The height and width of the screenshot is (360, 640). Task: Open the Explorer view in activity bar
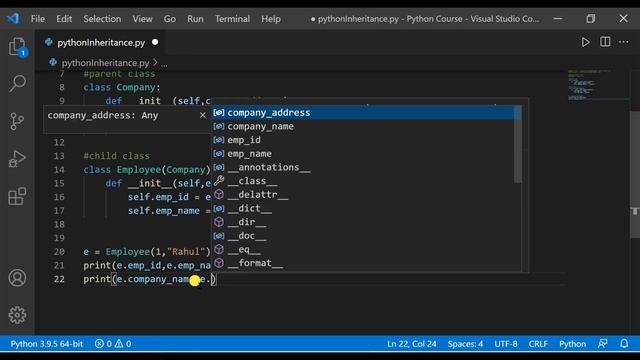pyautogui.click(x=17, y=47)
